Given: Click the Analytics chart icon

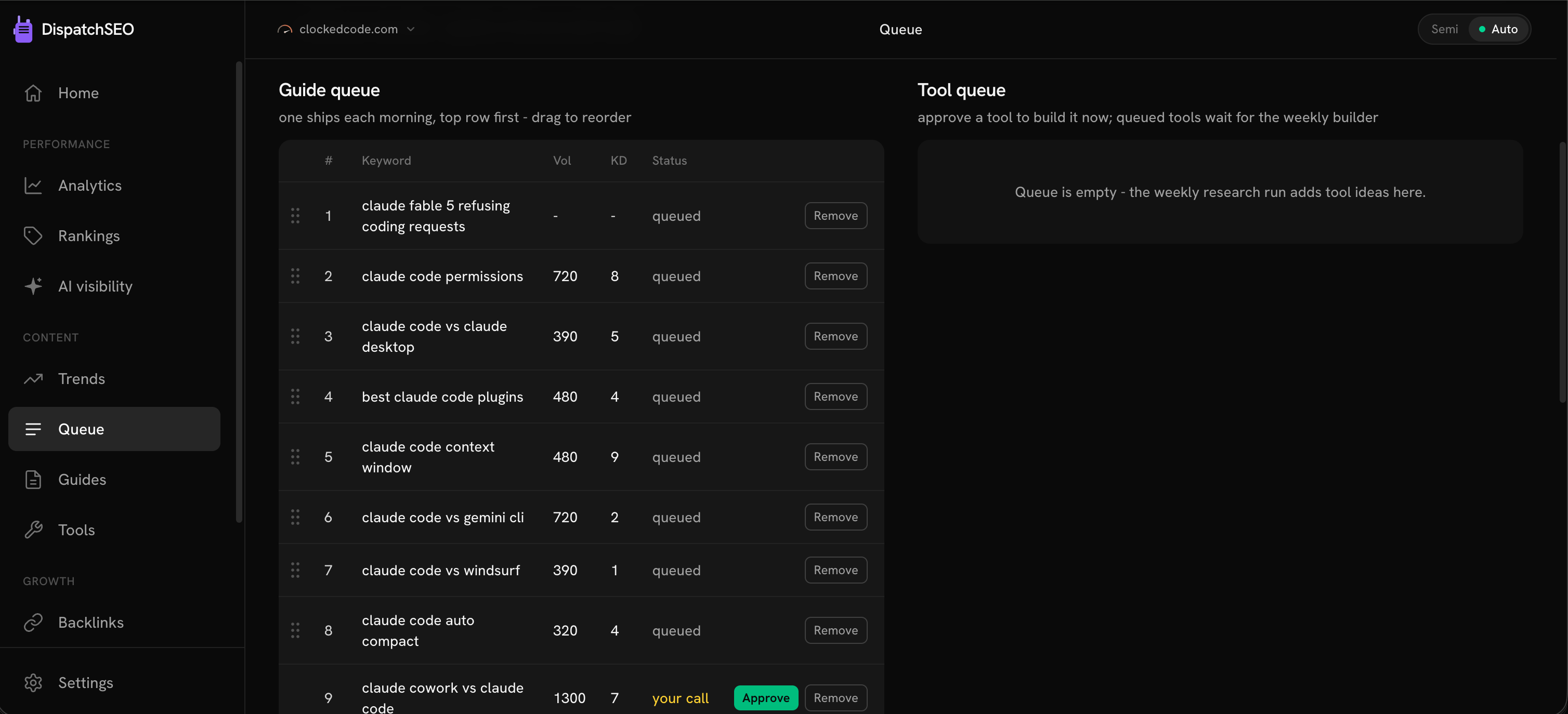Looking at the screenshot, I should (x=33, y=186).
